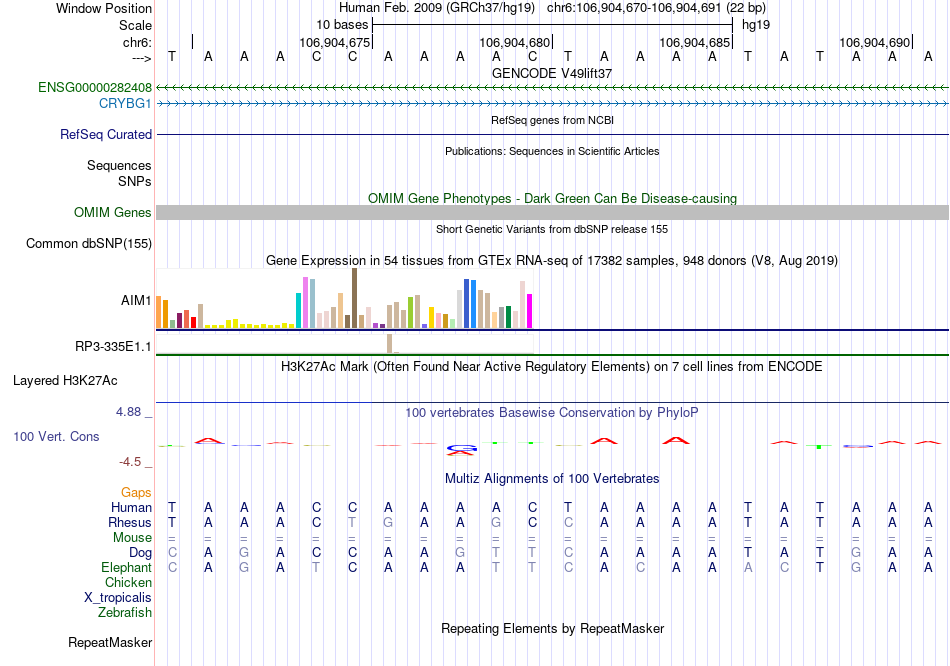950x666 pixels.
Task: Click the Mouse species label
Action: [x=132, y=538]
